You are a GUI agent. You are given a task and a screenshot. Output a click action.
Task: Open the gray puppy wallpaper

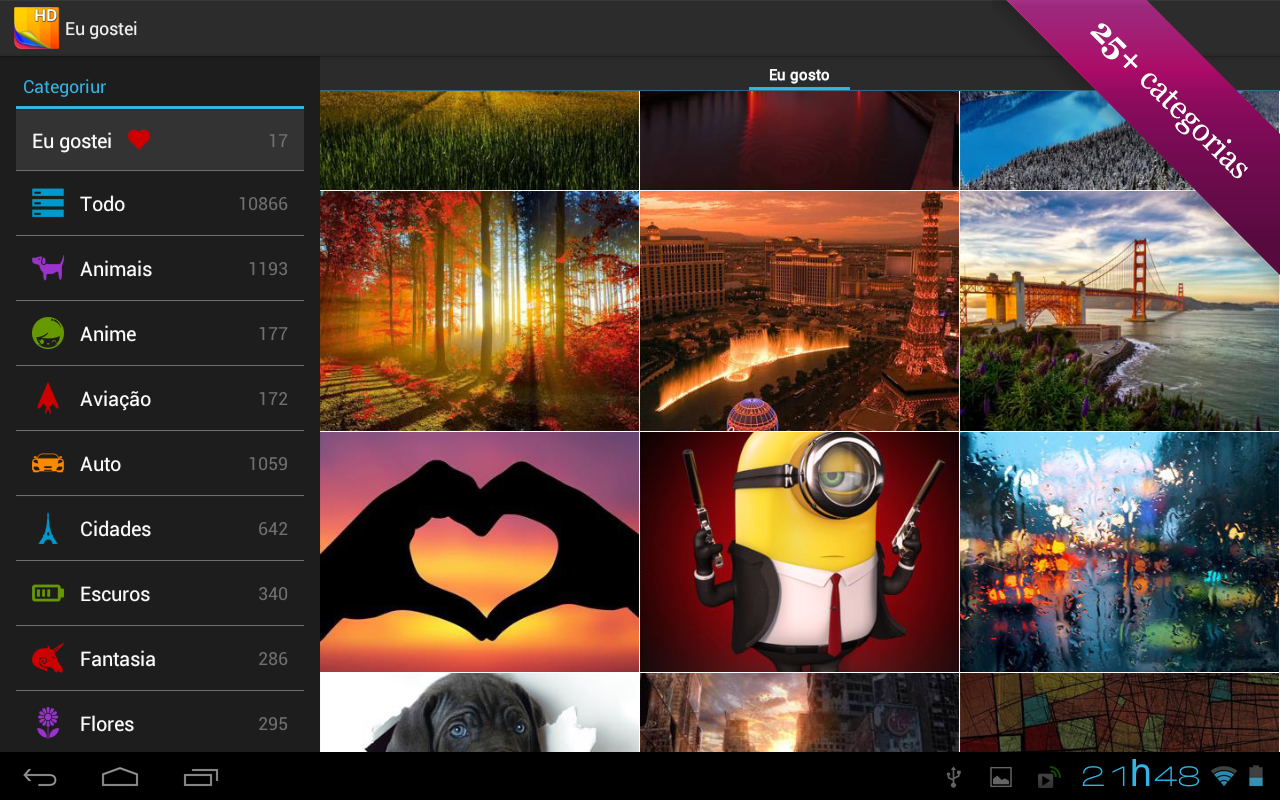click(479, 712)
